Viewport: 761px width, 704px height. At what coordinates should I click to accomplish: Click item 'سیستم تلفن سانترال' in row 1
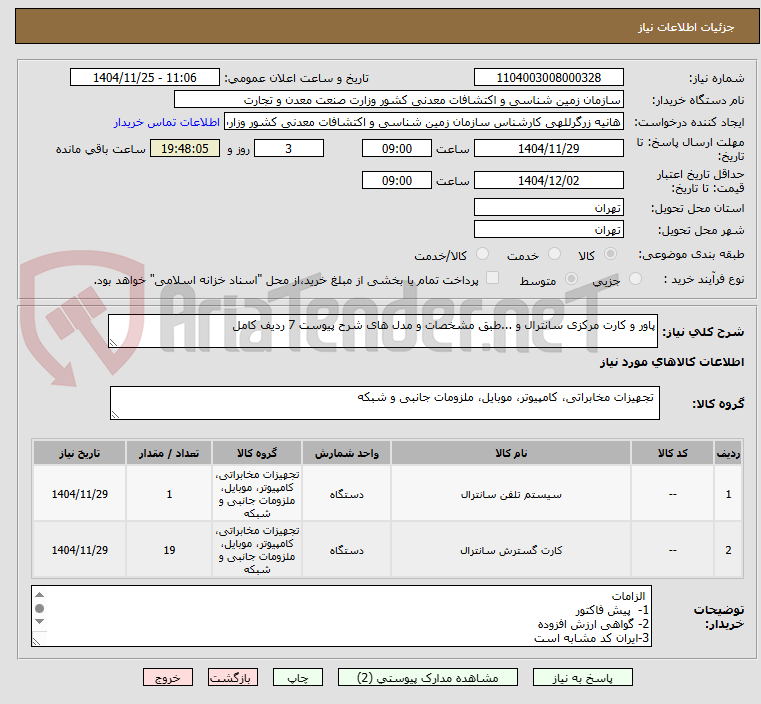tap(511, 495)
